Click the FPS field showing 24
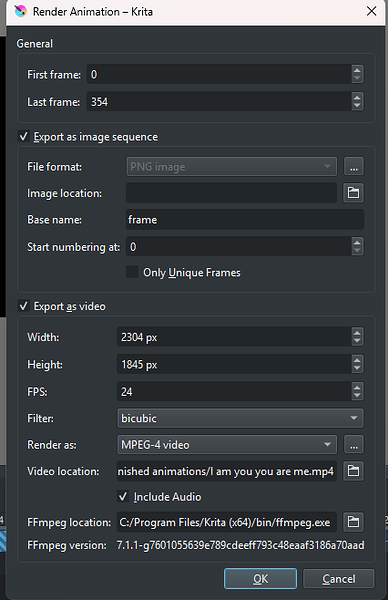388x600 pixels. 234,391
